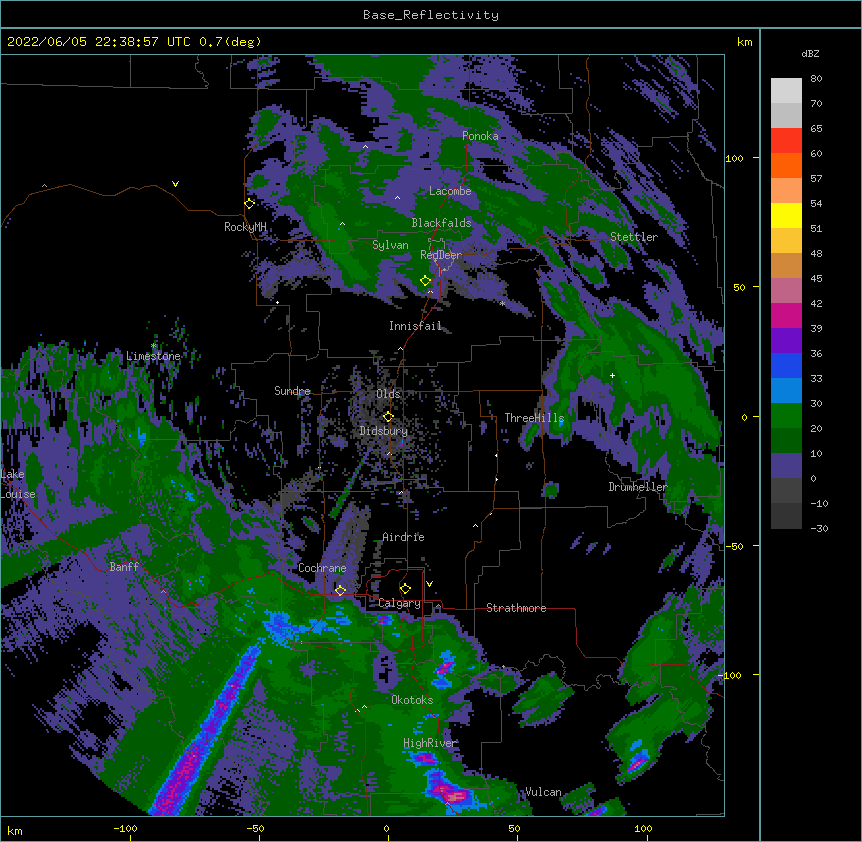
Task: Select the Vulcan label
Action: pos(543,792)
